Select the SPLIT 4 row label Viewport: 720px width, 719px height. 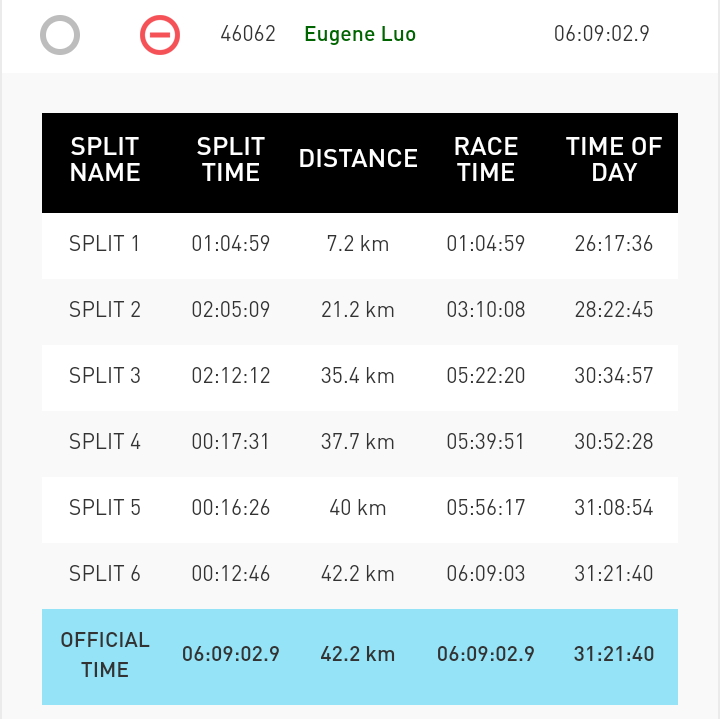(105, 442)
